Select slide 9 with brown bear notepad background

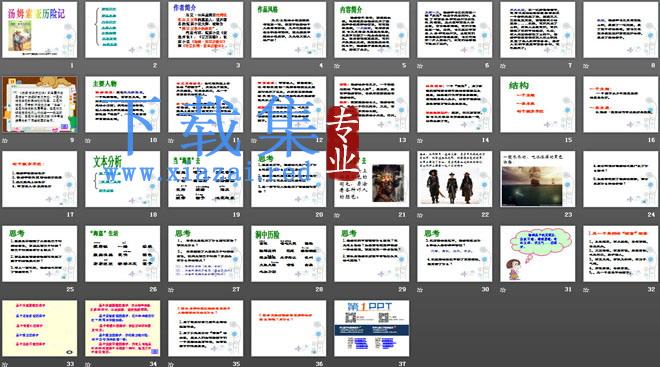(x=40, y=105)
